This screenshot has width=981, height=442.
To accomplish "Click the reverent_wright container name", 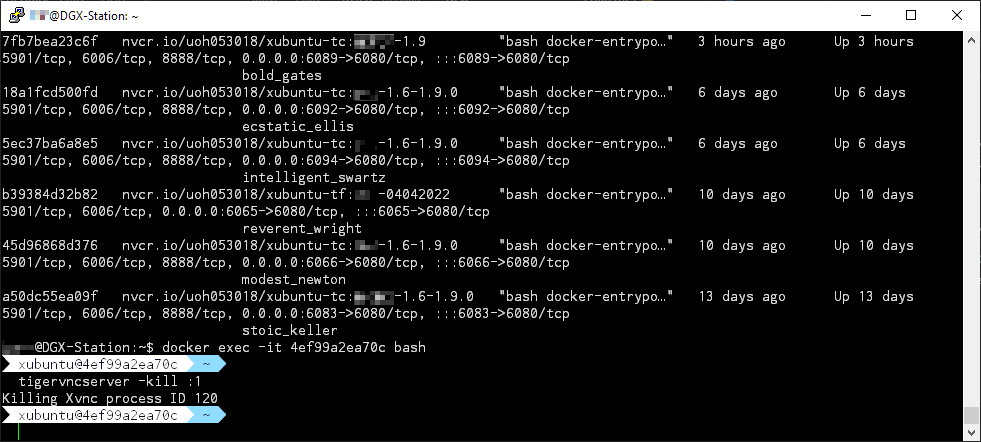I will click(x=302, y=229).
